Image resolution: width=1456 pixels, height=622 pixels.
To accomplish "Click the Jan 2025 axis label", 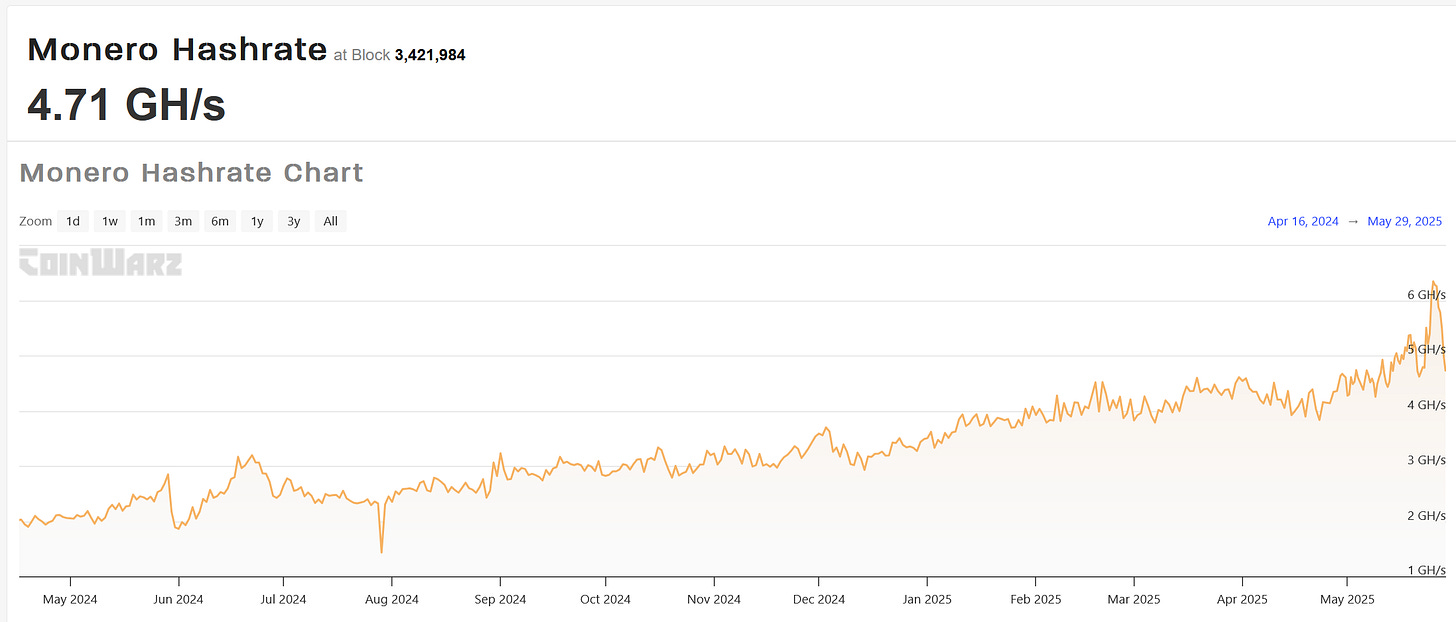I will (927, 600).
